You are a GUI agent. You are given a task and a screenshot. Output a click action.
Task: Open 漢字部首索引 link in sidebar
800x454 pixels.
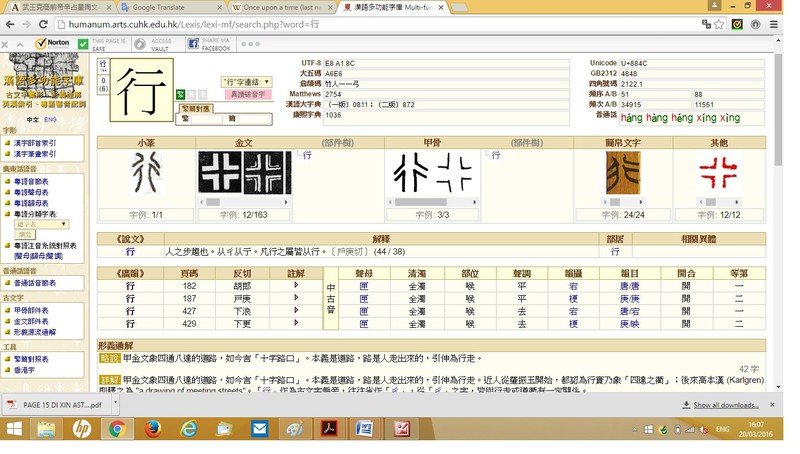coord(40,142)
